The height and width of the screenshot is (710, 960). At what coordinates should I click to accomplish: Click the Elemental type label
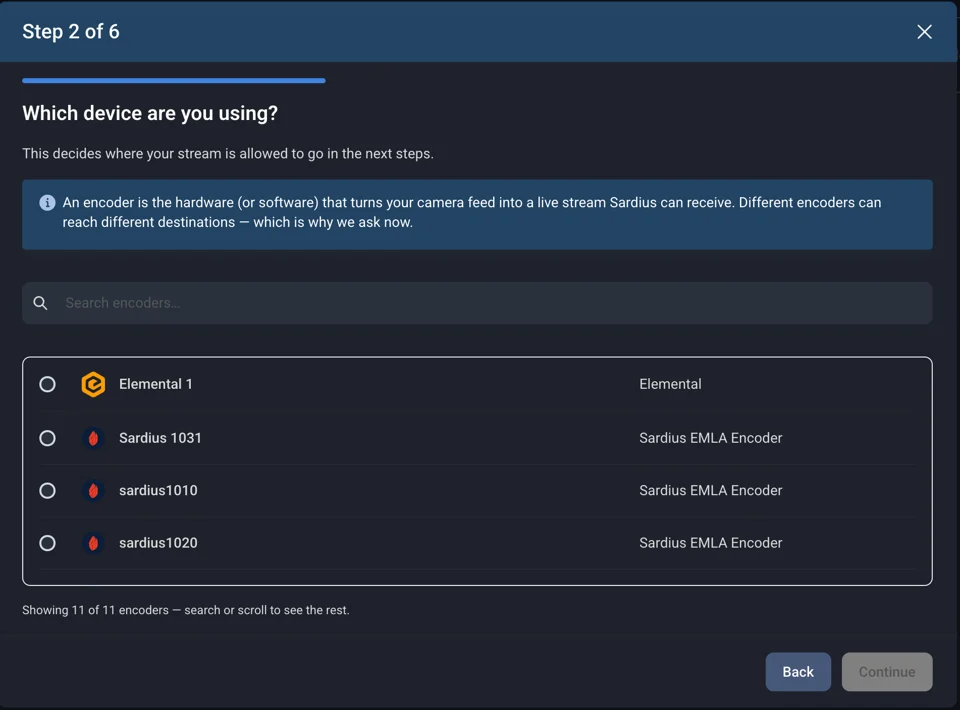pyautogui.click(x=670, y=384)
